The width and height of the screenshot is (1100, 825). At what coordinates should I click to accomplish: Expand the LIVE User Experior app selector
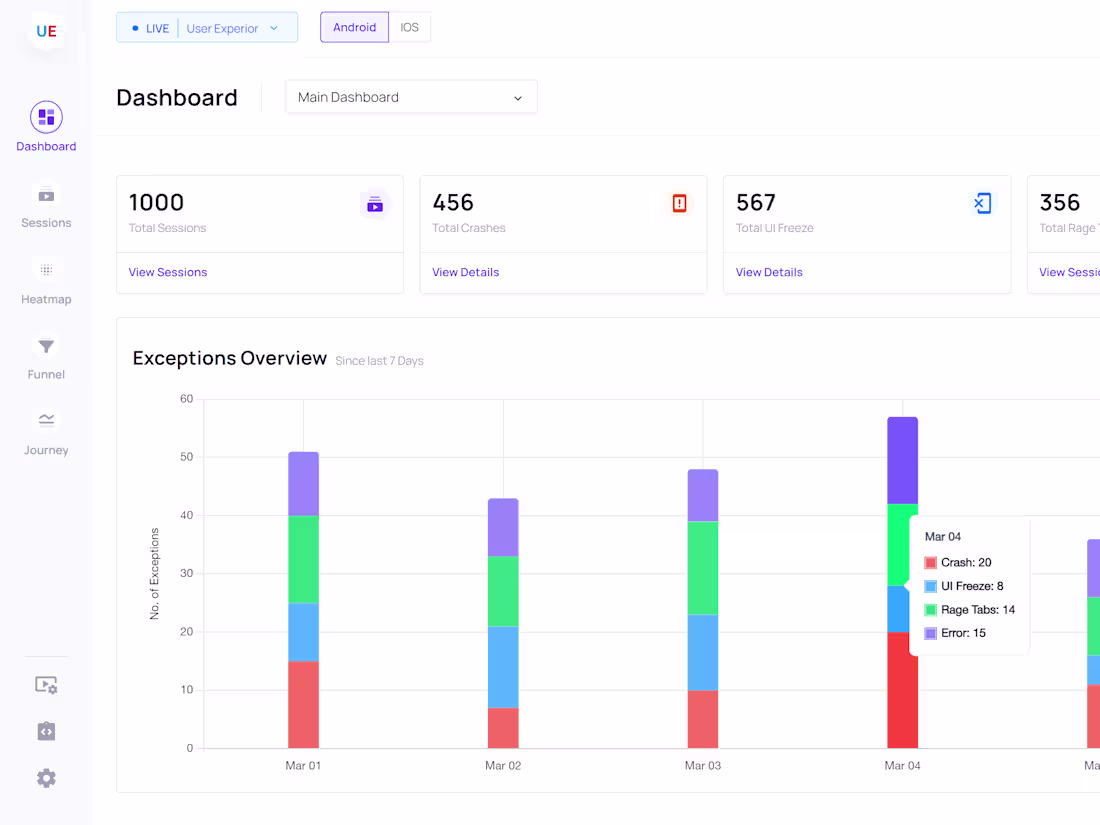point(207,28)
